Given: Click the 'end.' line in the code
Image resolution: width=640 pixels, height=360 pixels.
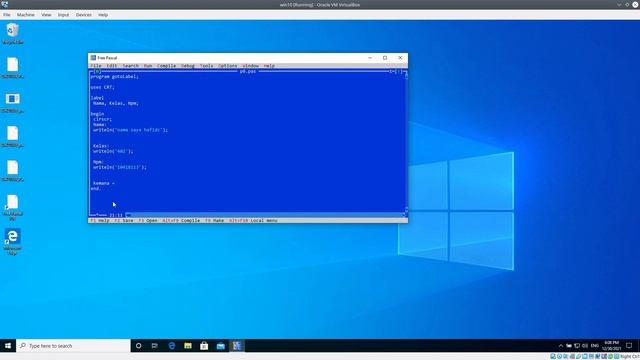Looking at the screenshot, I should 96,189.
